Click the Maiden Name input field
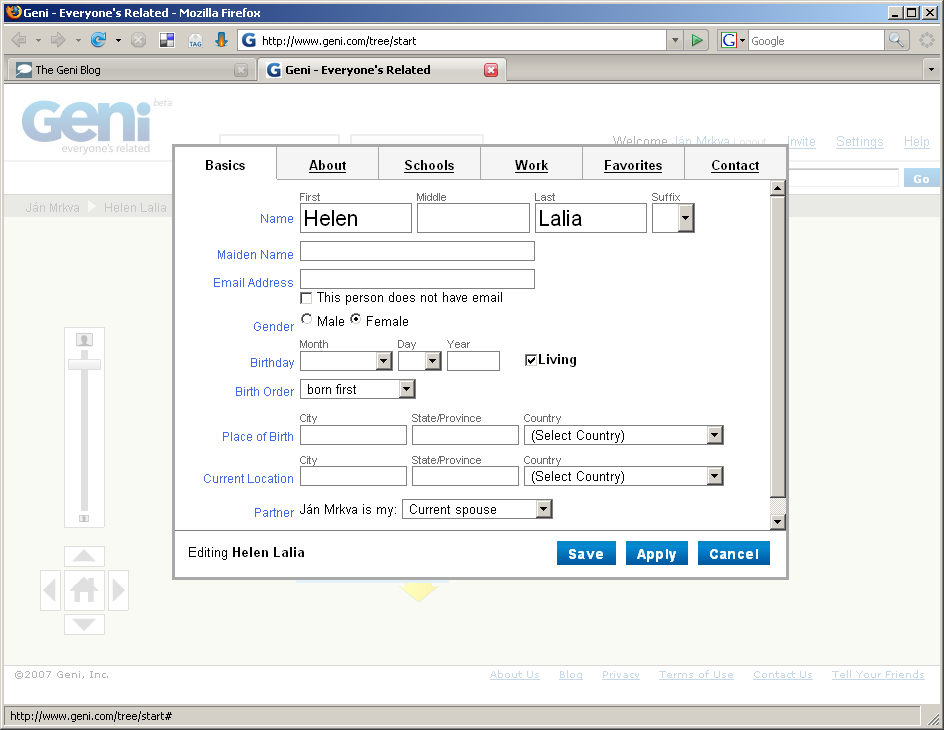 click(x=417, y=251)
